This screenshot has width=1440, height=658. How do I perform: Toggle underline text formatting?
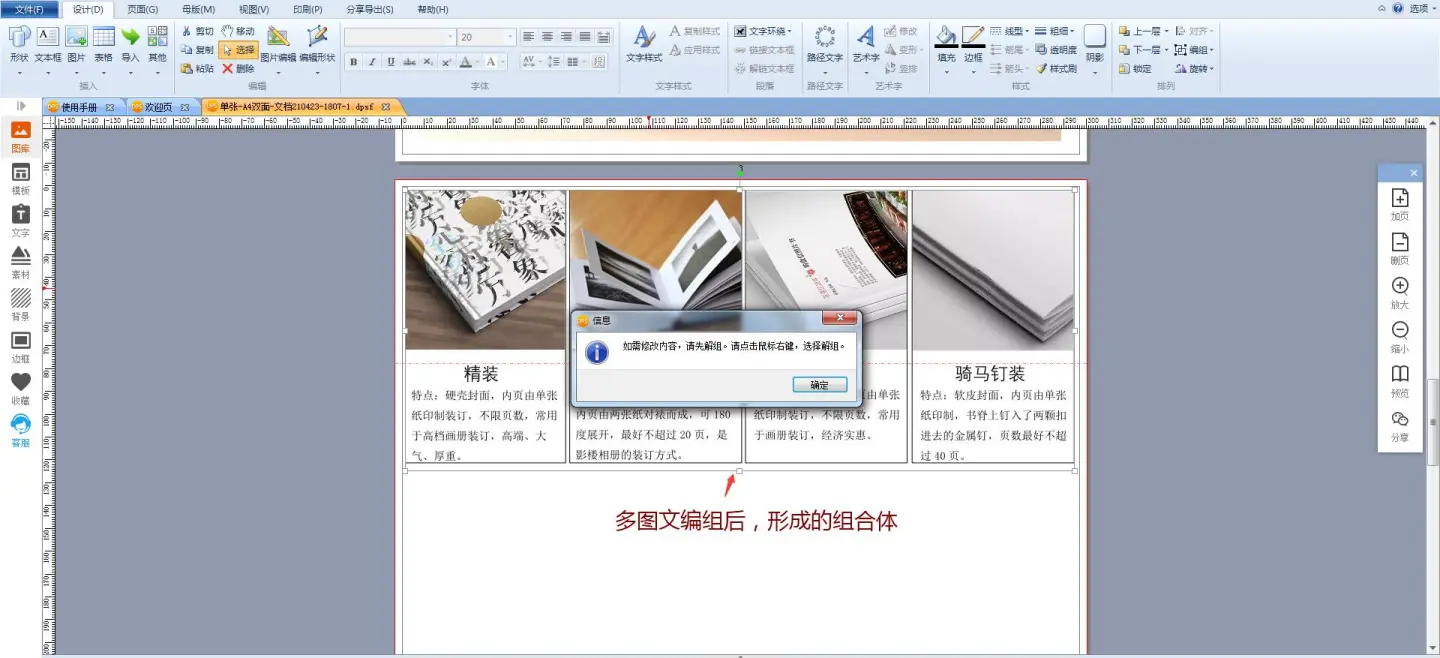390,62
